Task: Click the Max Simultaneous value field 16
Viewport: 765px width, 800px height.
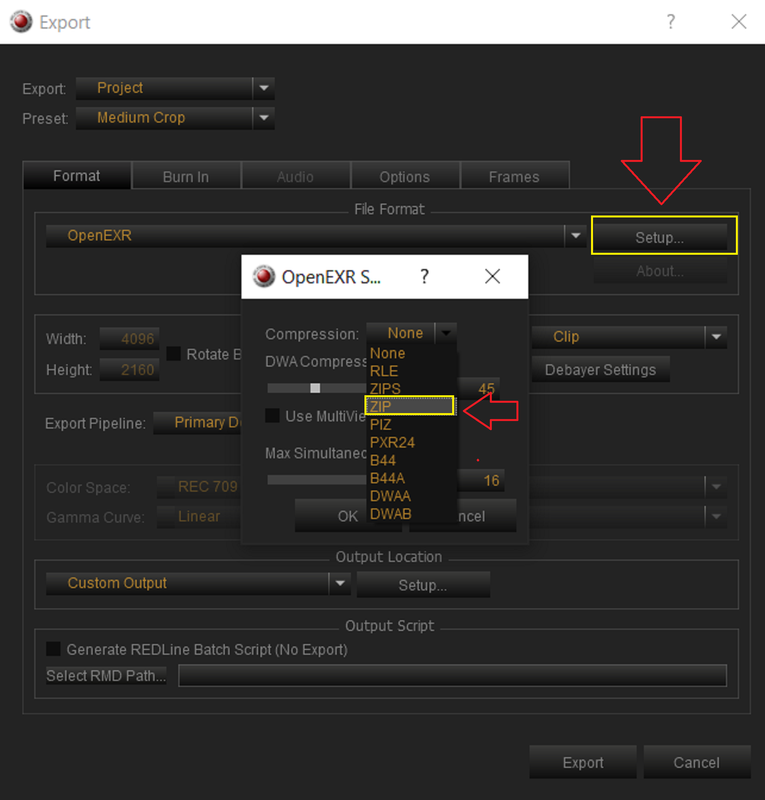Action: (481, 480)
